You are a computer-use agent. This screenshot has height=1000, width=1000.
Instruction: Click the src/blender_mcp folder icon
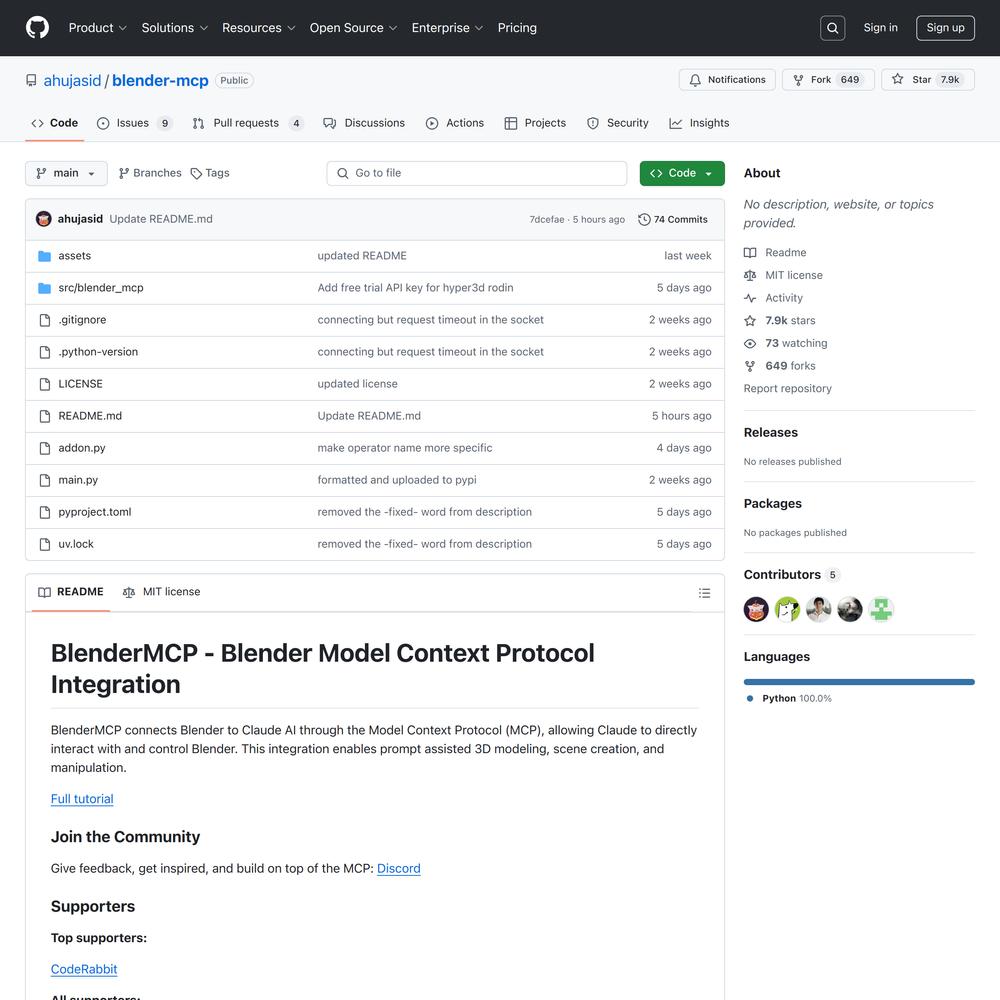click(44, 288)
